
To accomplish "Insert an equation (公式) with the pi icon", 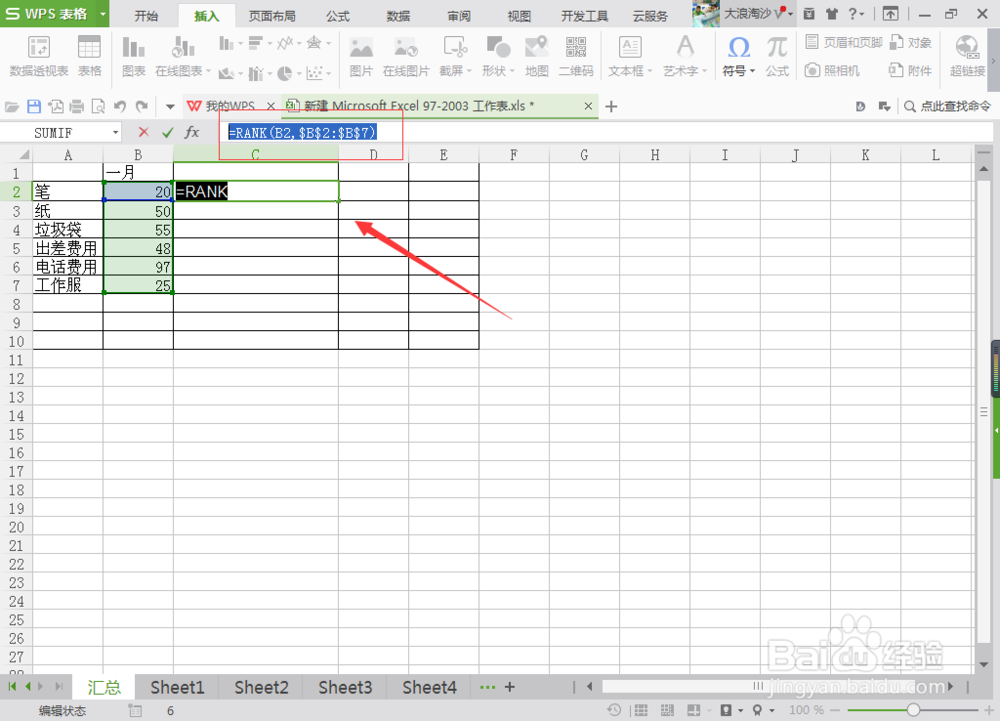I will pyautogui.click(x=777, y=56).
